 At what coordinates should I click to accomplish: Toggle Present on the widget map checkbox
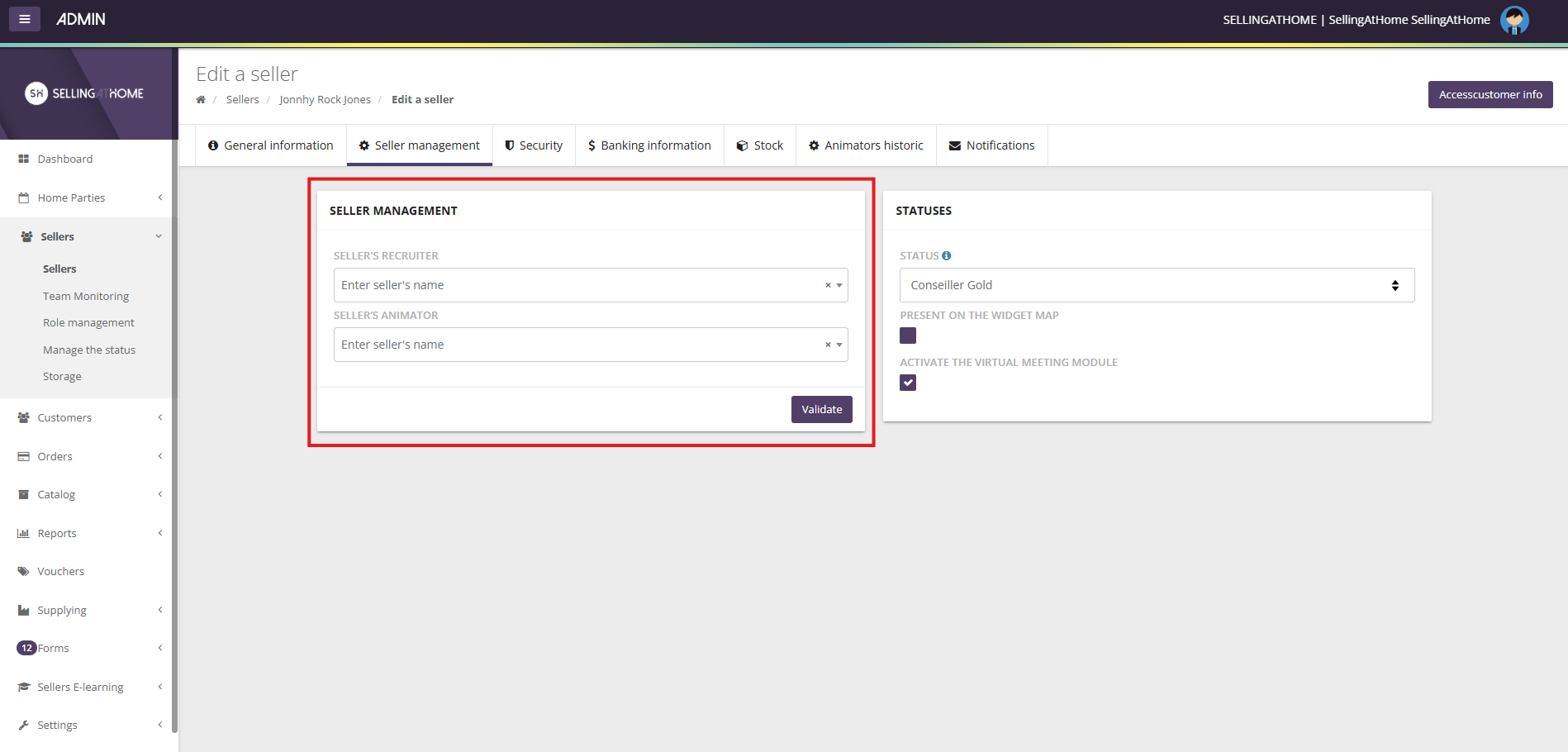click(908, 336)
